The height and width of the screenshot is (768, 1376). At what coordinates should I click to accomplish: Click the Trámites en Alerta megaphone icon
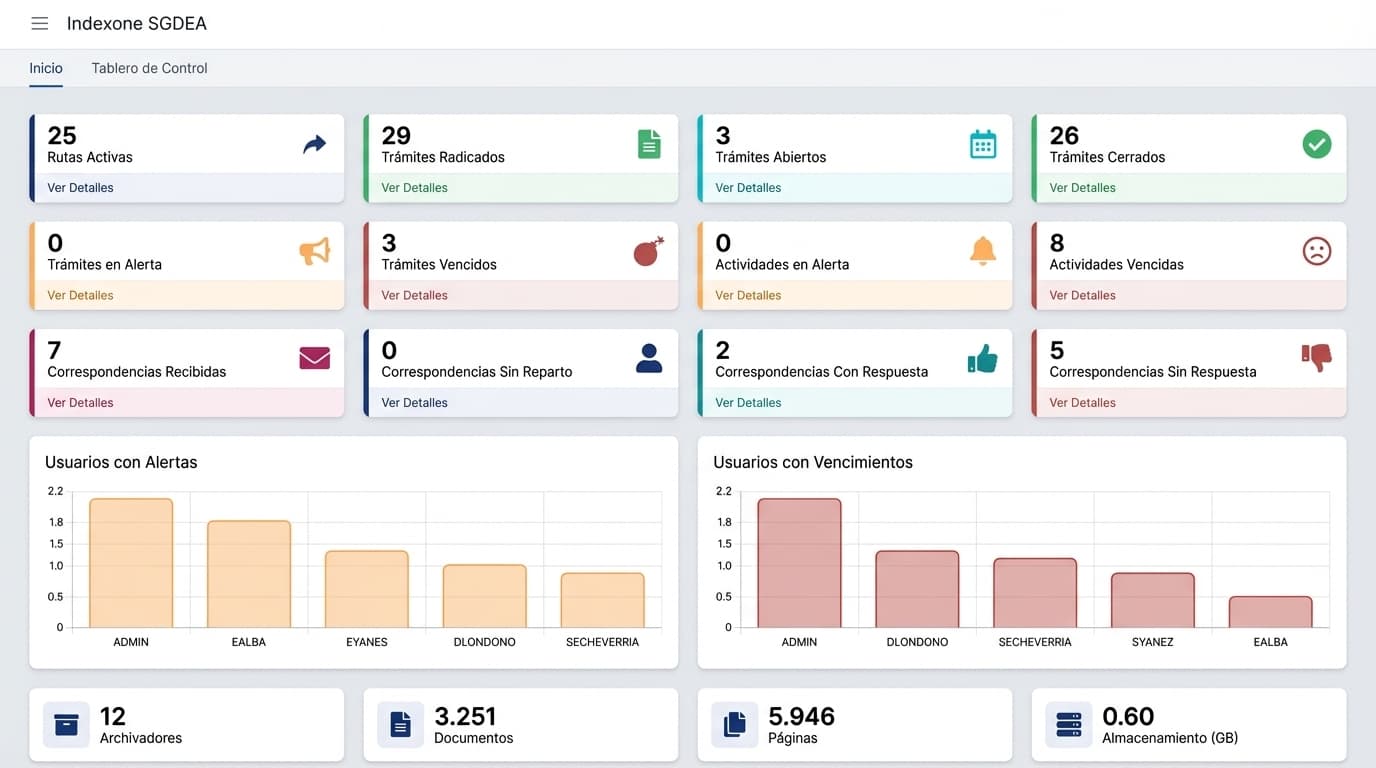pos(315,251)
